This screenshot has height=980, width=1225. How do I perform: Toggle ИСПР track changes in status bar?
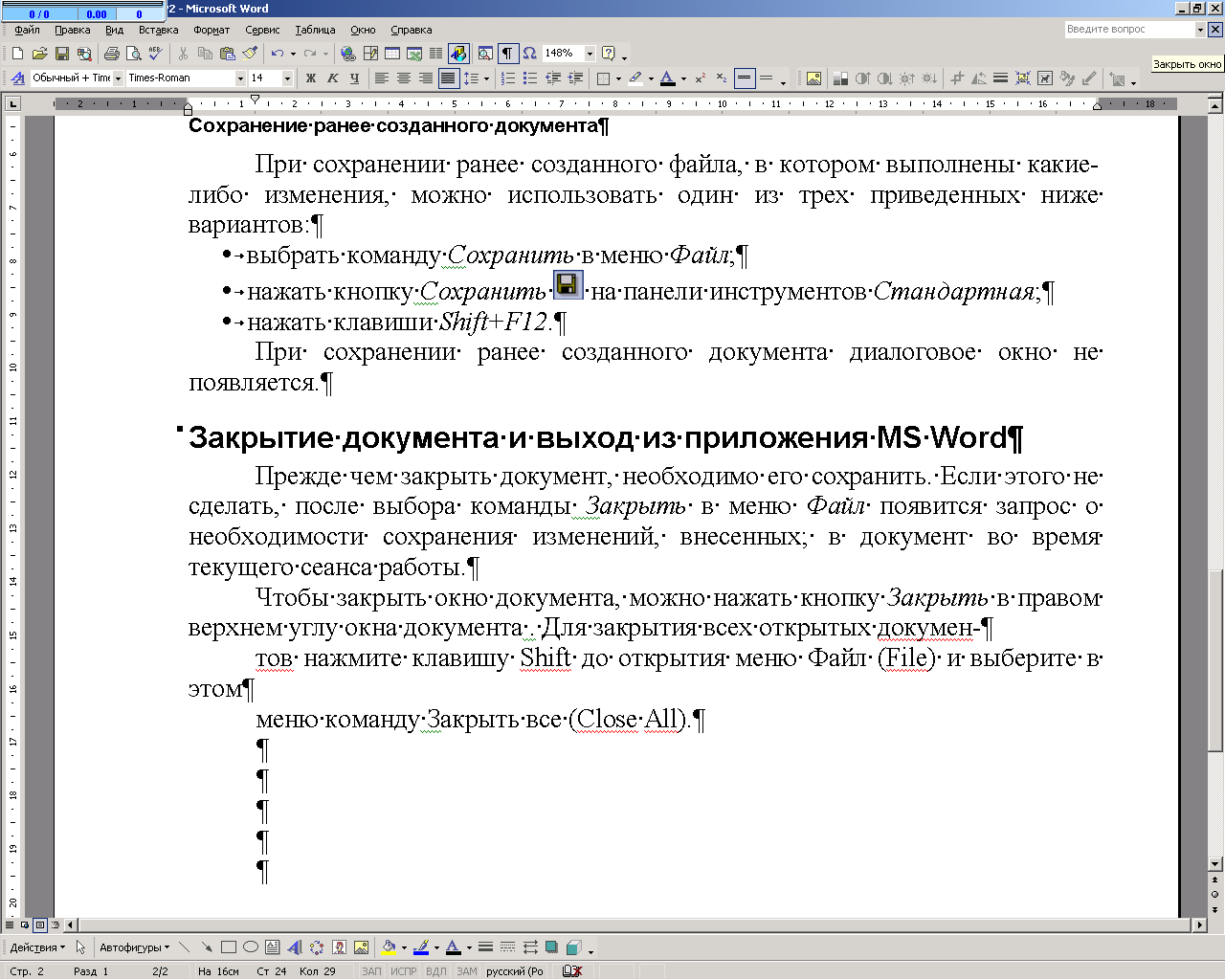(404, 971)
